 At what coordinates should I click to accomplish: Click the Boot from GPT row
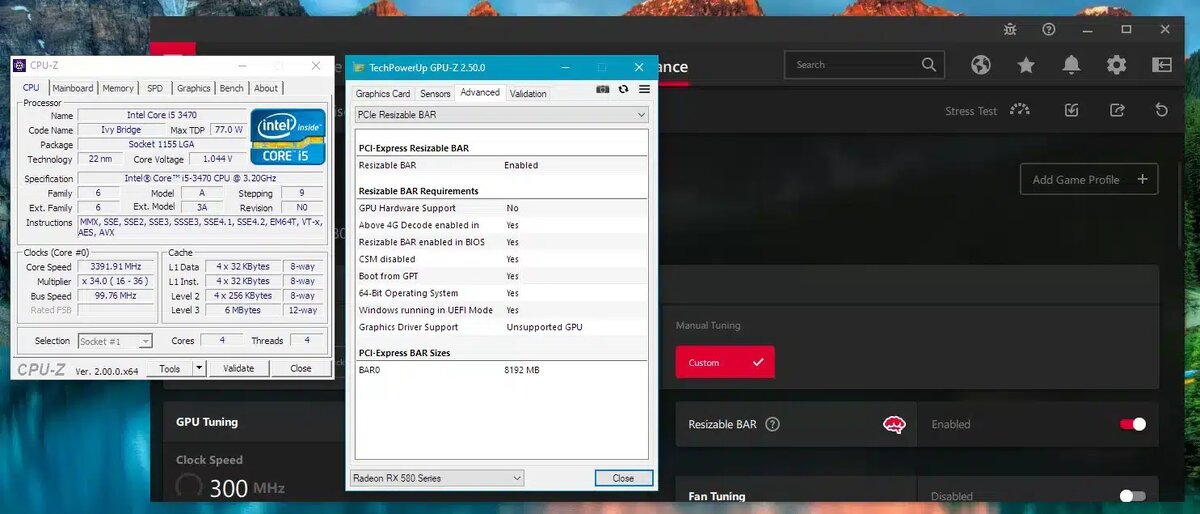click(x=502, y=276)
